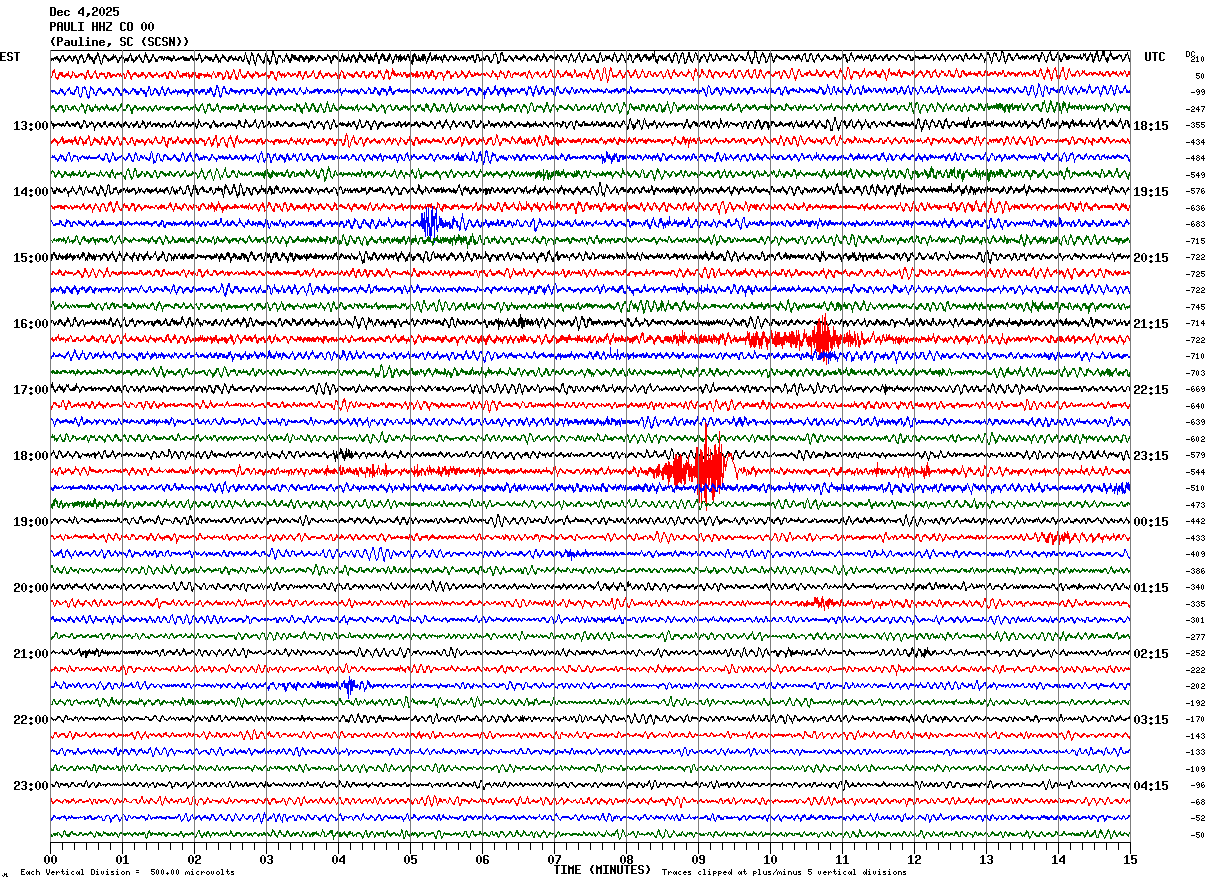Click the 13:00 EST time label
This screenshot has width=1210, height=886.
pyautogui.click(x=31, y=126)
